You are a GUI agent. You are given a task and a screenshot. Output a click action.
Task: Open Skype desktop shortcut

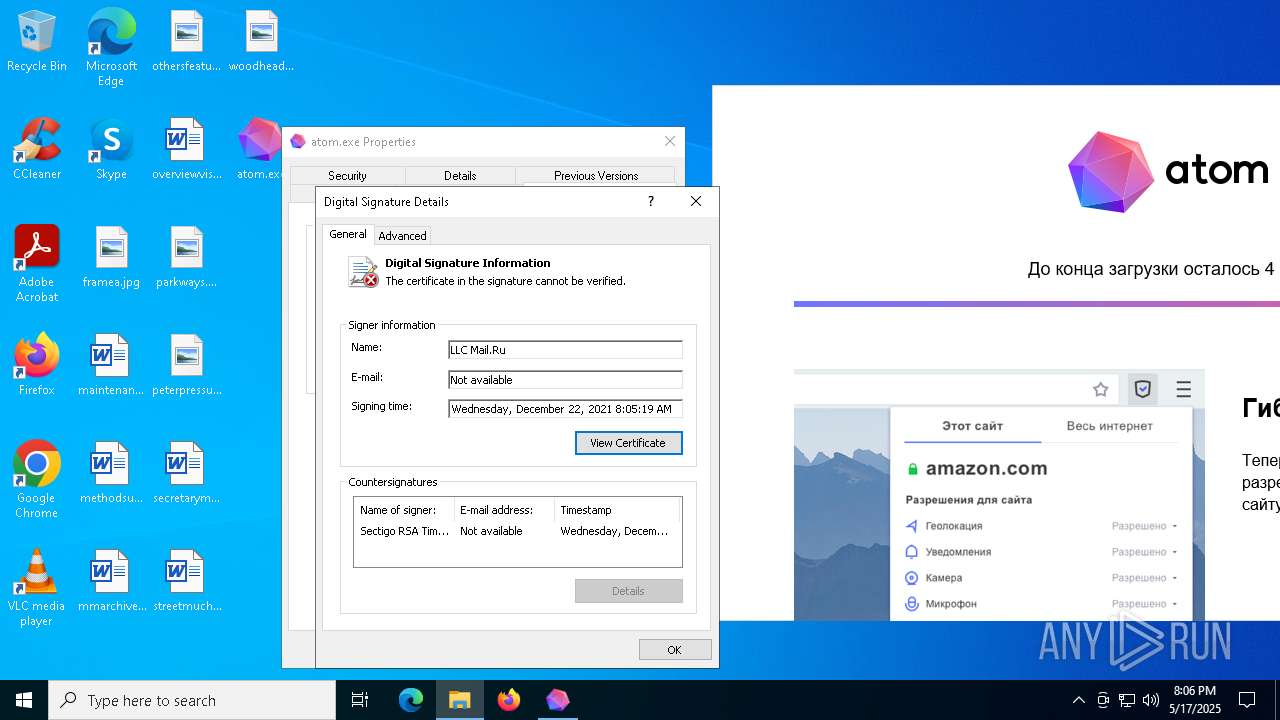click(x=111, y=149)
